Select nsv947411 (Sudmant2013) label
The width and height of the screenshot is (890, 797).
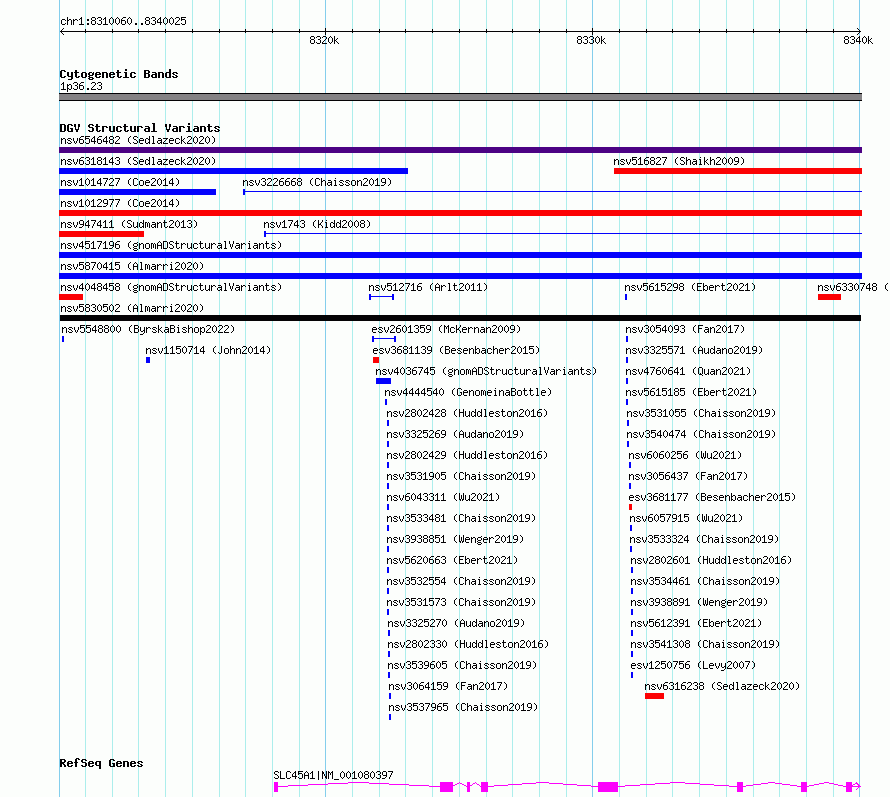129,224
